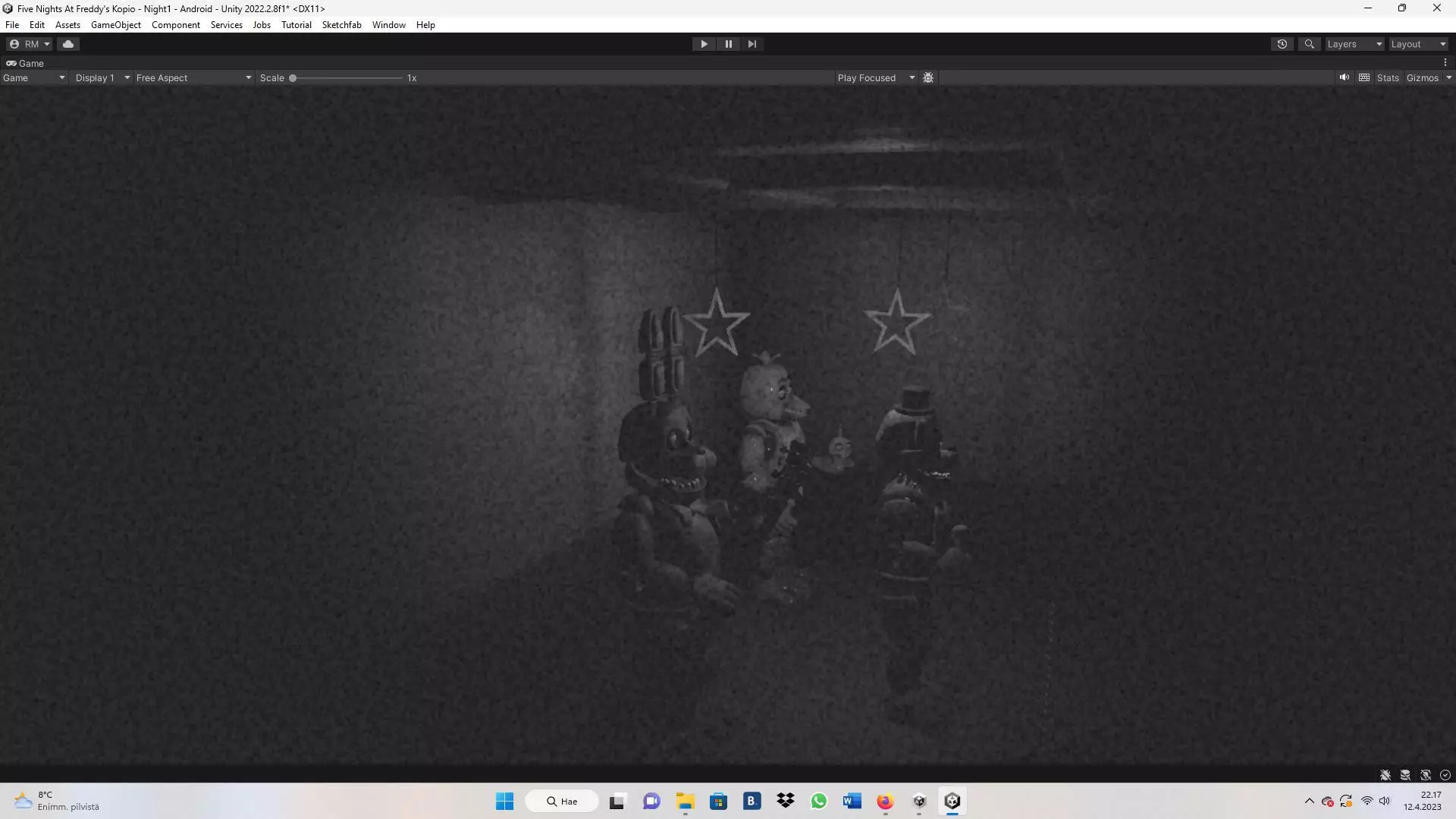Screen dimensions: 1456x819
Task: Open Unity Hub from the taskbar
Action: click(918, 801)
